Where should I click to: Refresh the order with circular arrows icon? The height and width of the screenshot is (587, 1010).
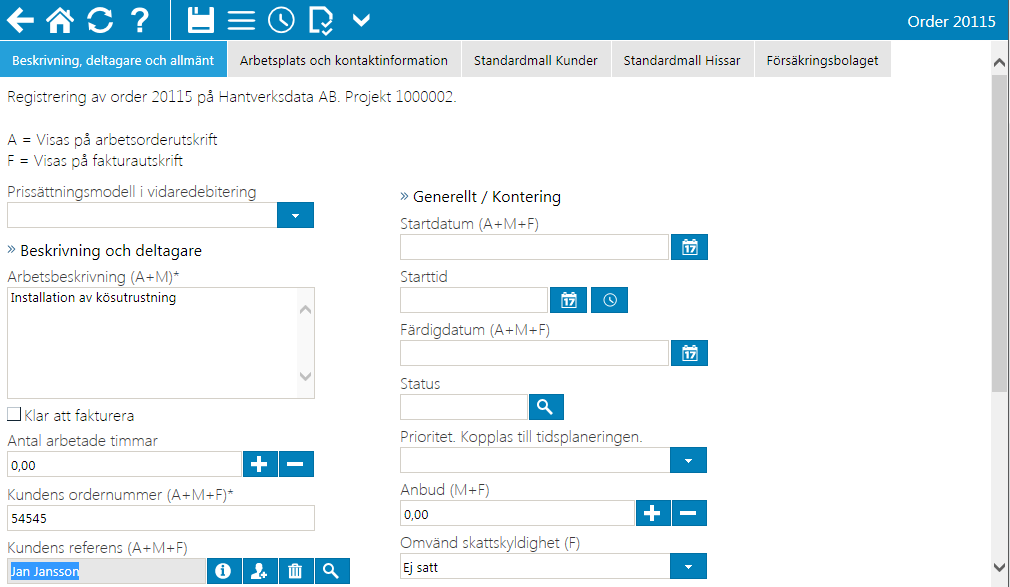pyautogui.click(x=100, y=21)
